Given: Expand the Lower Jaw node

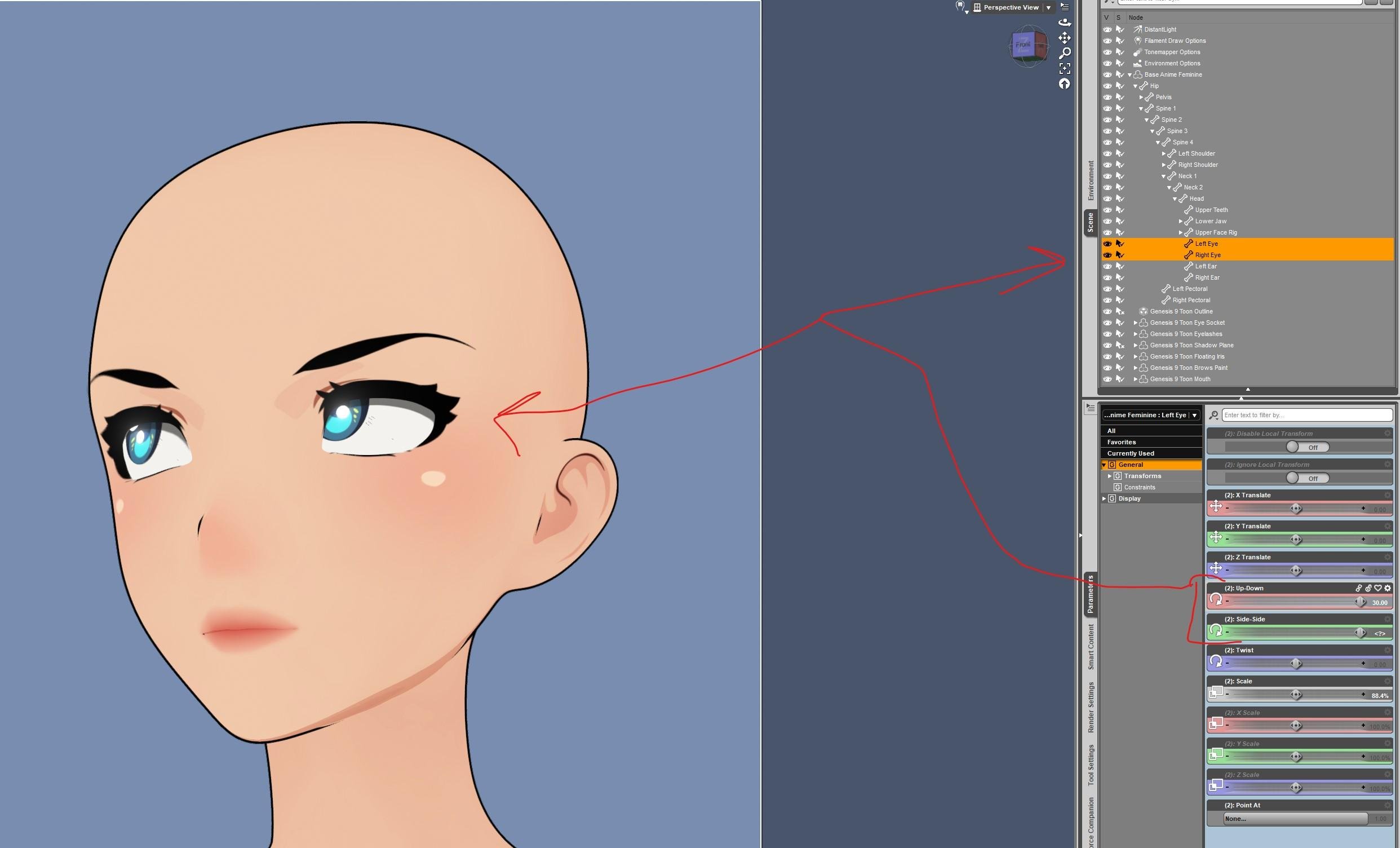Looking at the screenshot, I should [1181, 221].
